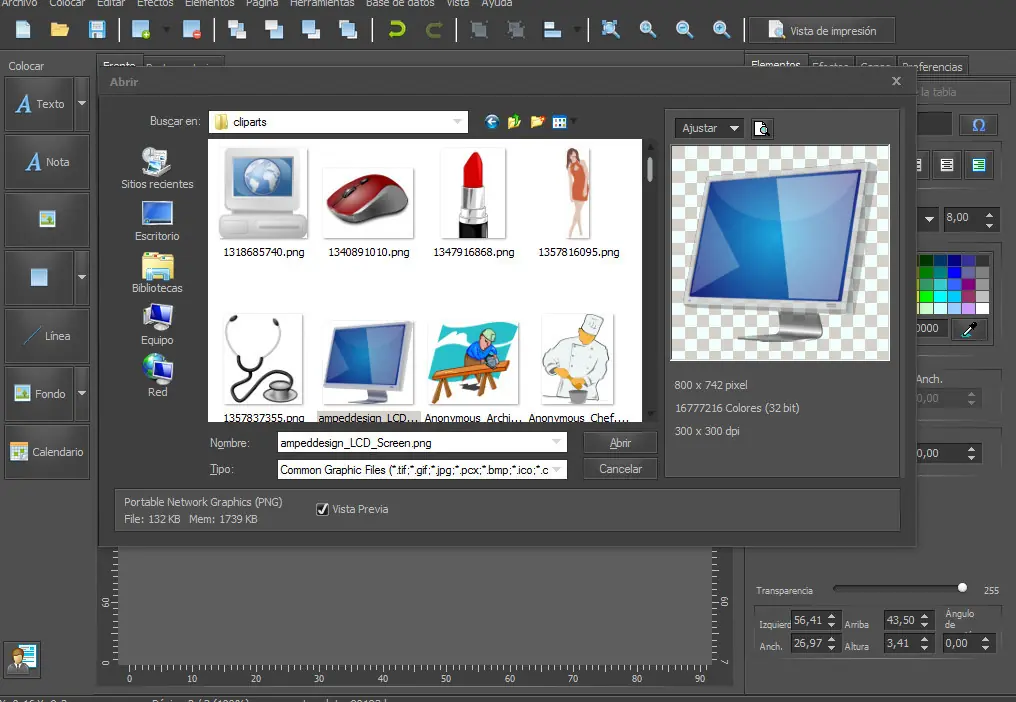This screenshot has height=702, width=1016.
Task: Click the Red network location
Action: (x=157, y=376)
